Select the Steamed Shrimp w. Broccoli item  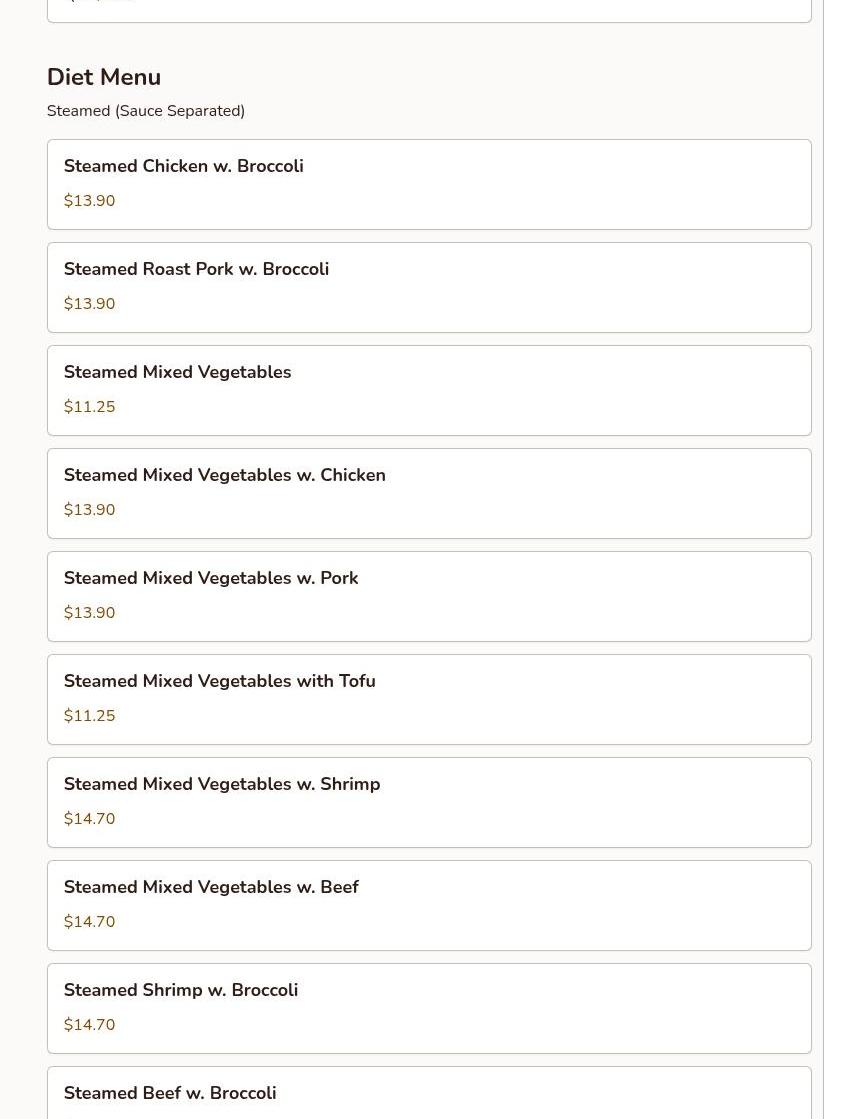pos(180,990)
